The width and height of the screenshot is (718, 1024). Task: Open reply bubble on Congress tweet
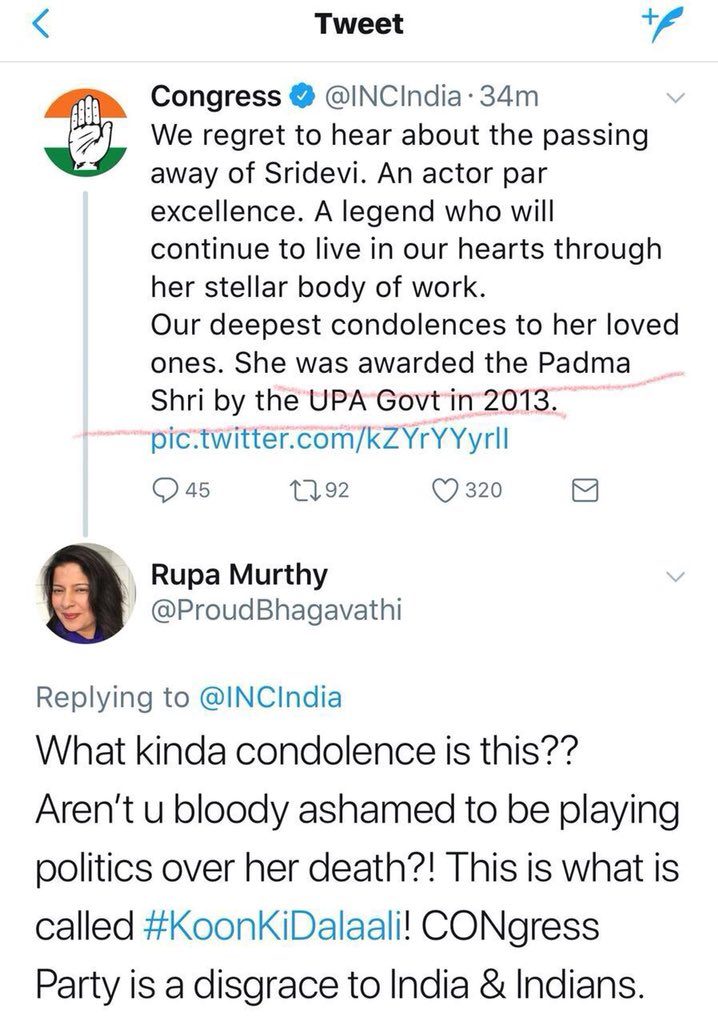click(165, 490)
